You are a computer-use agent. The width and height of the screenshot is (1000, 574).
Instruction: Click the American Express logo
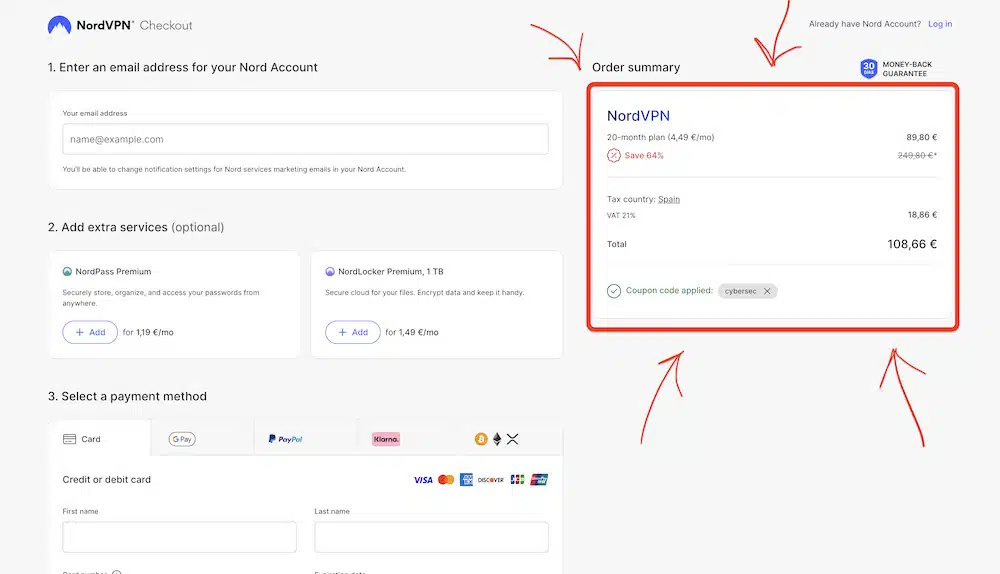pyautogui.click(x=466, y=480)
